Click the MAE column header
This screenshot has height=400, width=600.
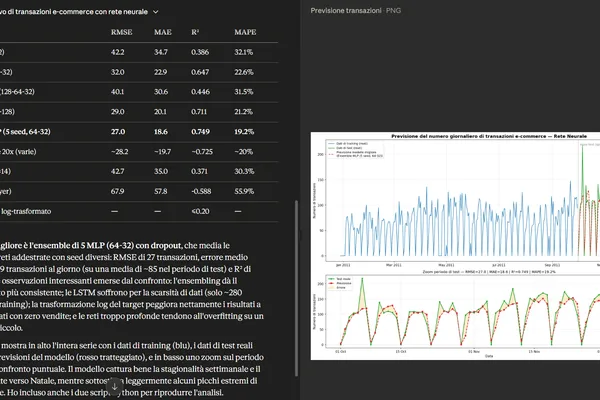[163, 32]
